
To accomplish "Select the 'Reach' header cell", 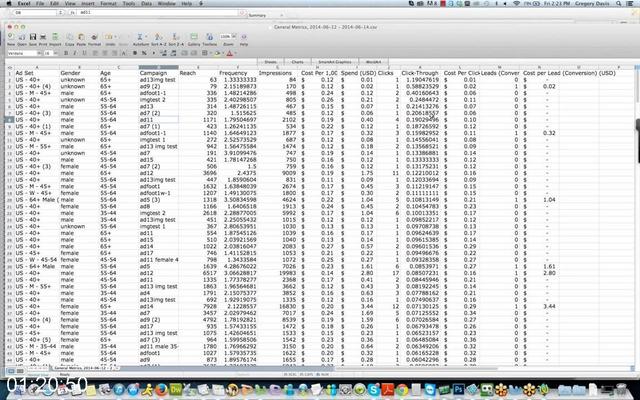I will [x=198, y=73].
